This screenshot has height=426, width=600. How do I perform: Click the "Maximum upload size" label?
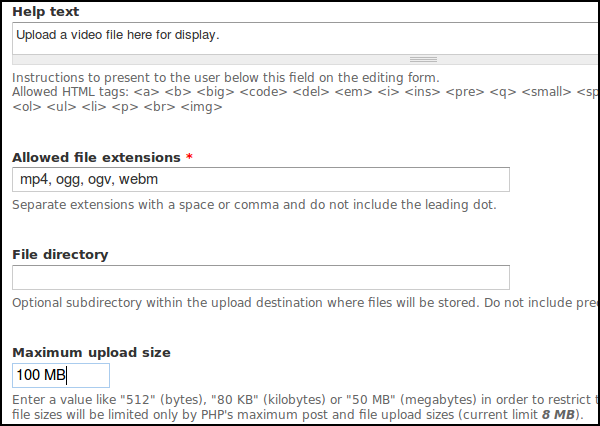[x=91, y=353]
